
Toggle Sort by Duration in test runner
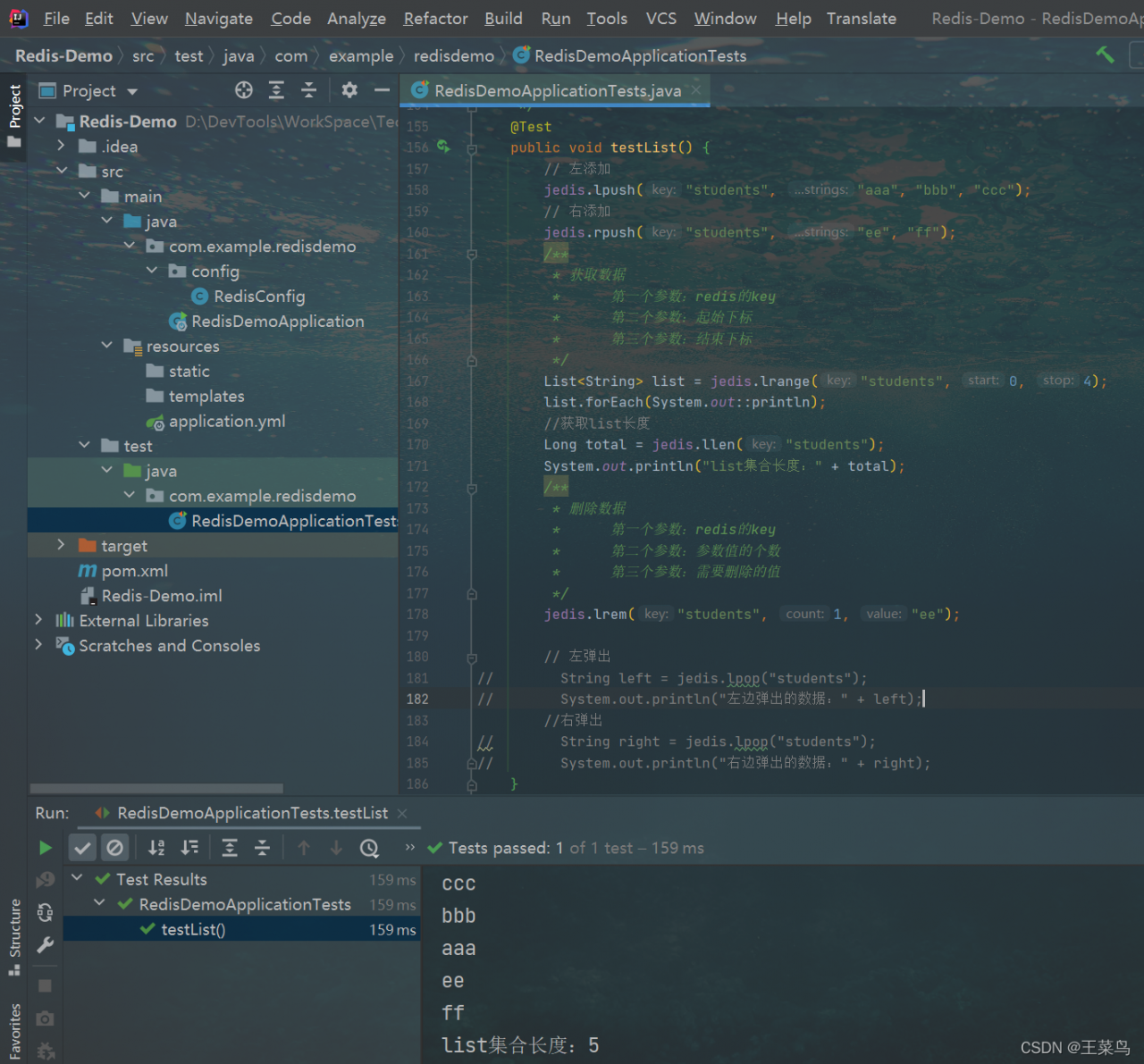pyautogui.click(x=189, y=848)
